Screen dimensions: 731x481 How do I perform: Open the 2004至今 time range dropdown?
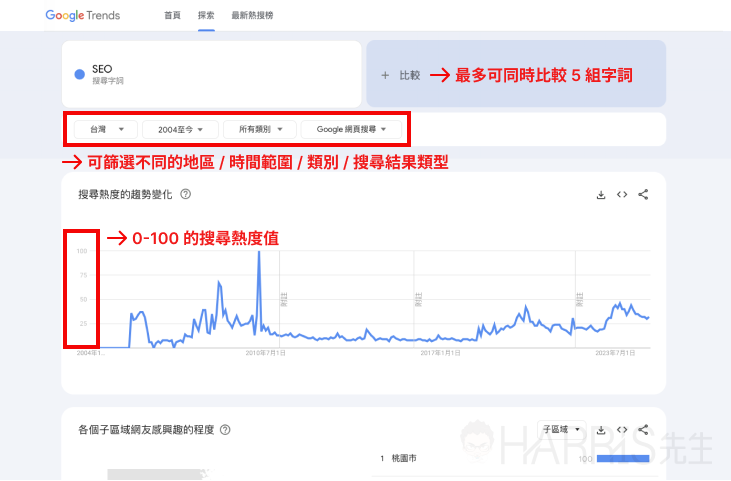tap(180, 129)
